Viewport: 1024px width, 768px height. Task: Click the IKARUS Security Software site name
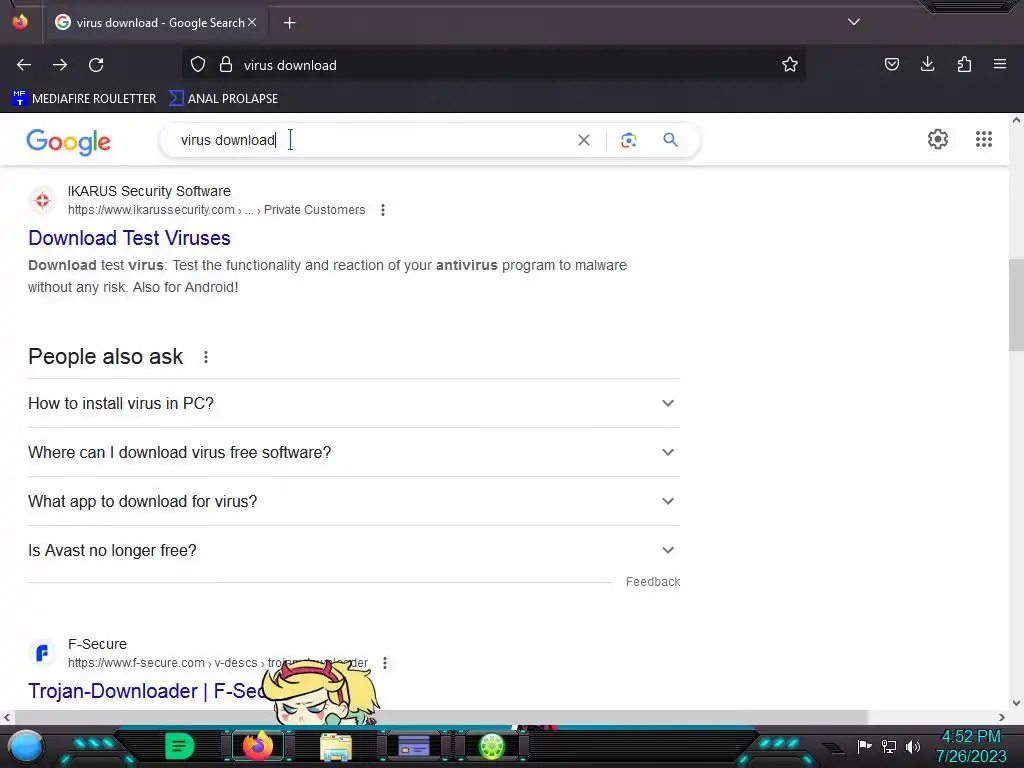(x=149, y=191)
